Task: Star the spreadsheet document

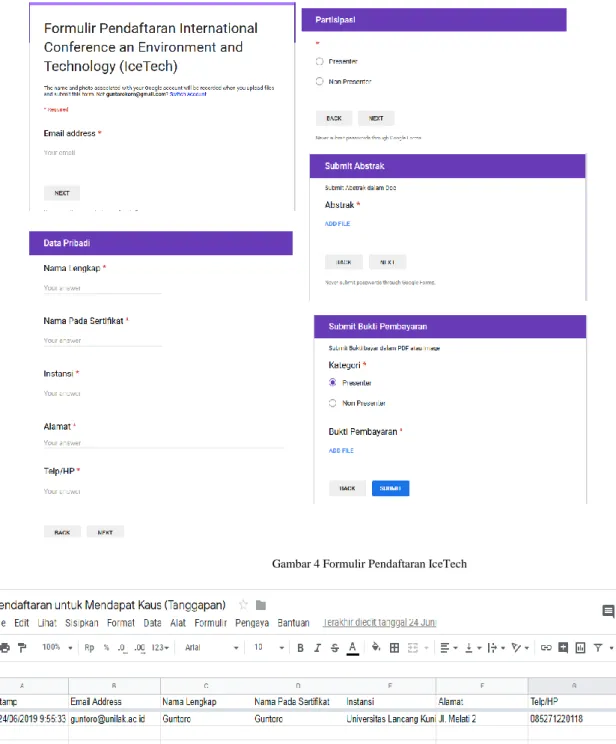Action: [243, 605]
